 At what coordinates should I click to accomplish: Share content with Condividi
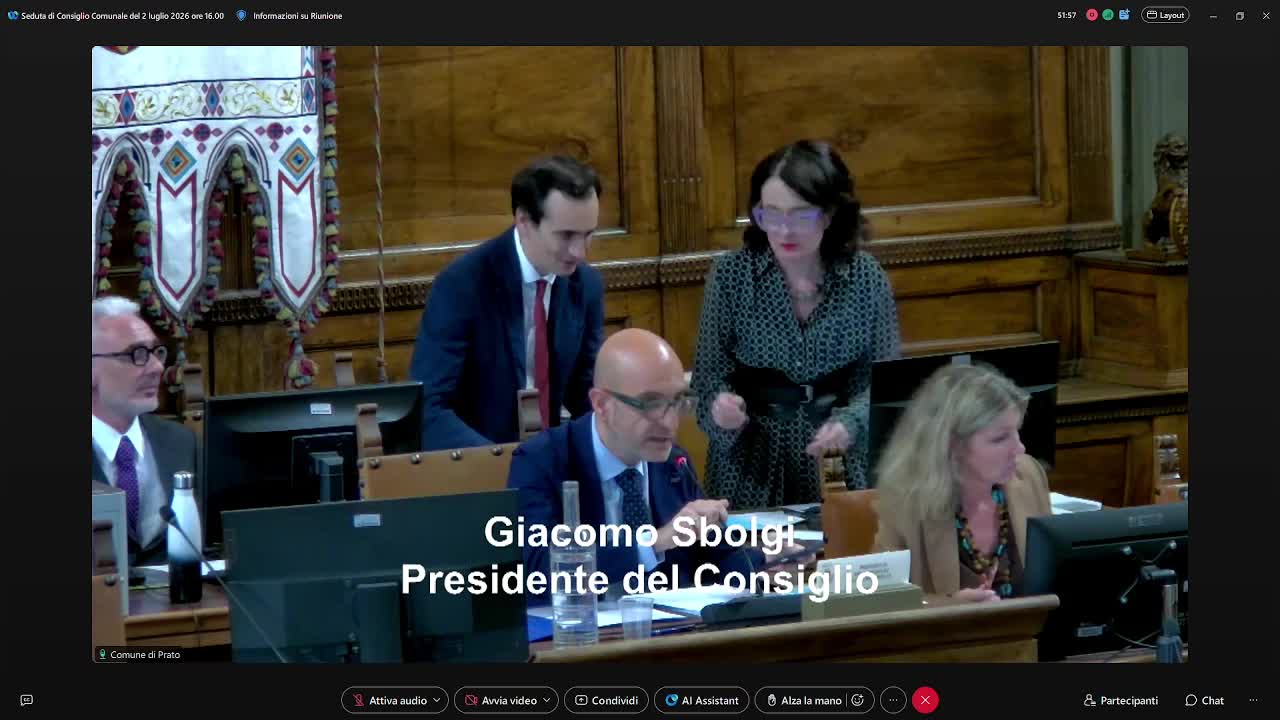coord(606,700)
